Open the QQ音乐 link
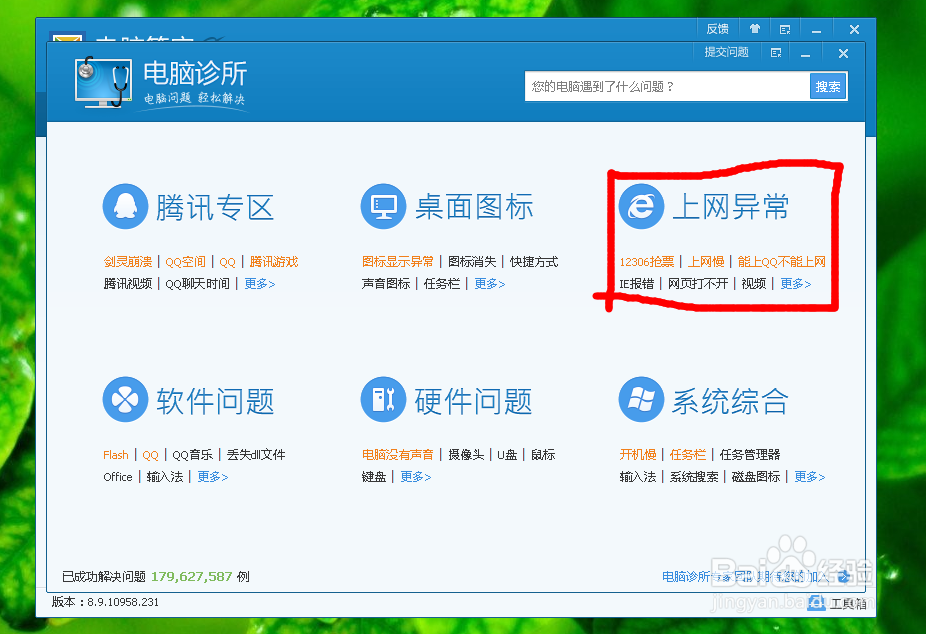This screenshot has width=926, height=634. coord(193,455)
